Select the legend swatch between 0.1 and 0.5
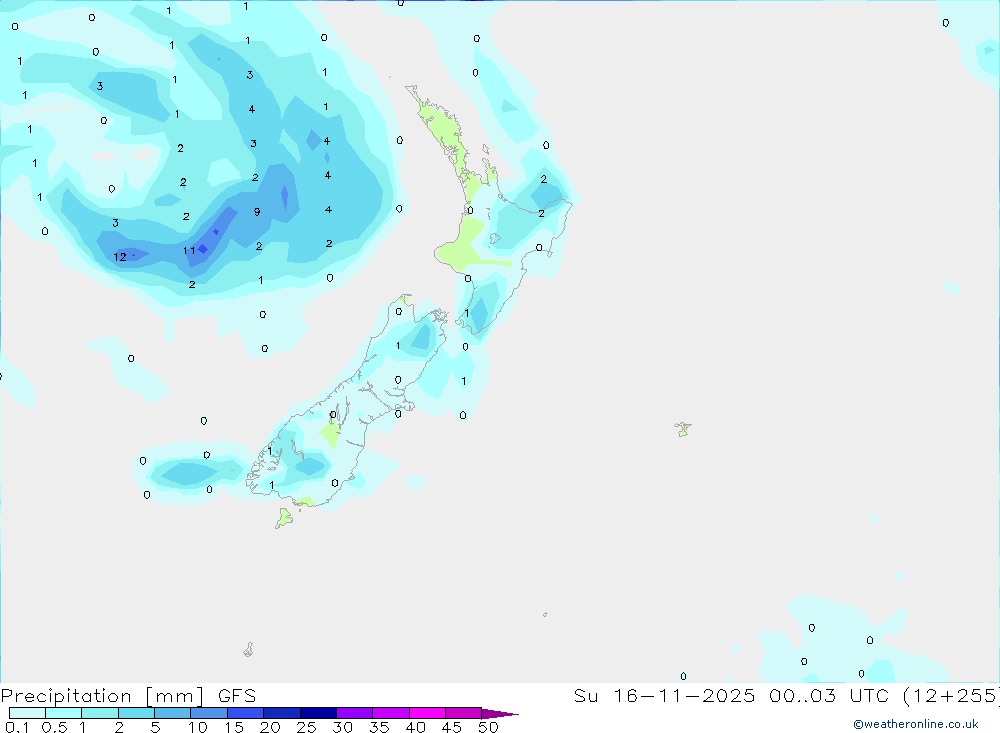 [x=27, y=713]
